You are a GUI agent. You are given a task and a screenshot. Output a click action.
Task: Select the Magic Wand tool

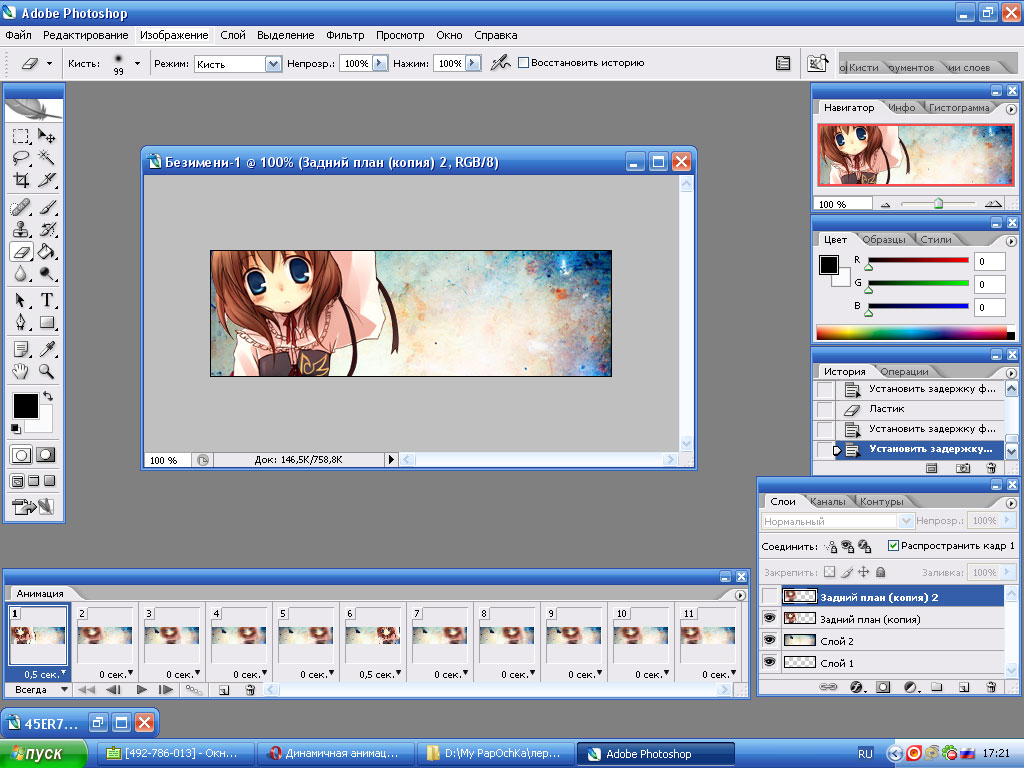pyautogui.click(x=46, y=157)
